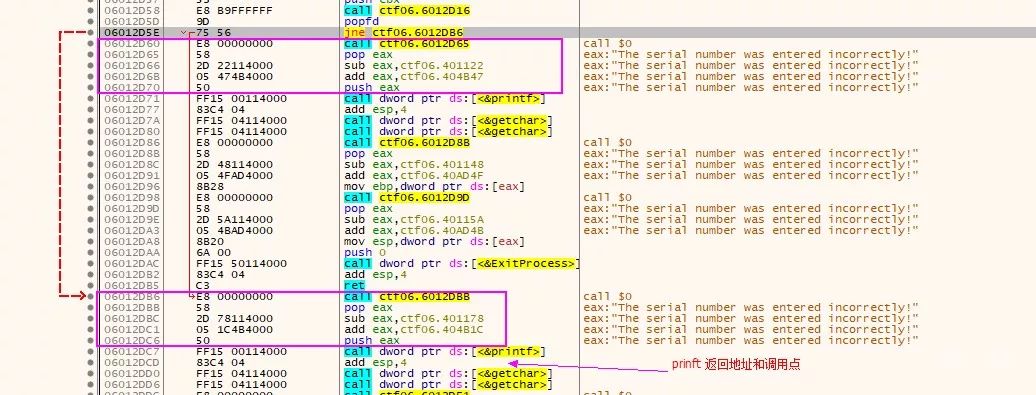This screenshot has width=1036, height=395.
Task: Select the call ctf06.6012D8B instruction
Action: [407, 143]
